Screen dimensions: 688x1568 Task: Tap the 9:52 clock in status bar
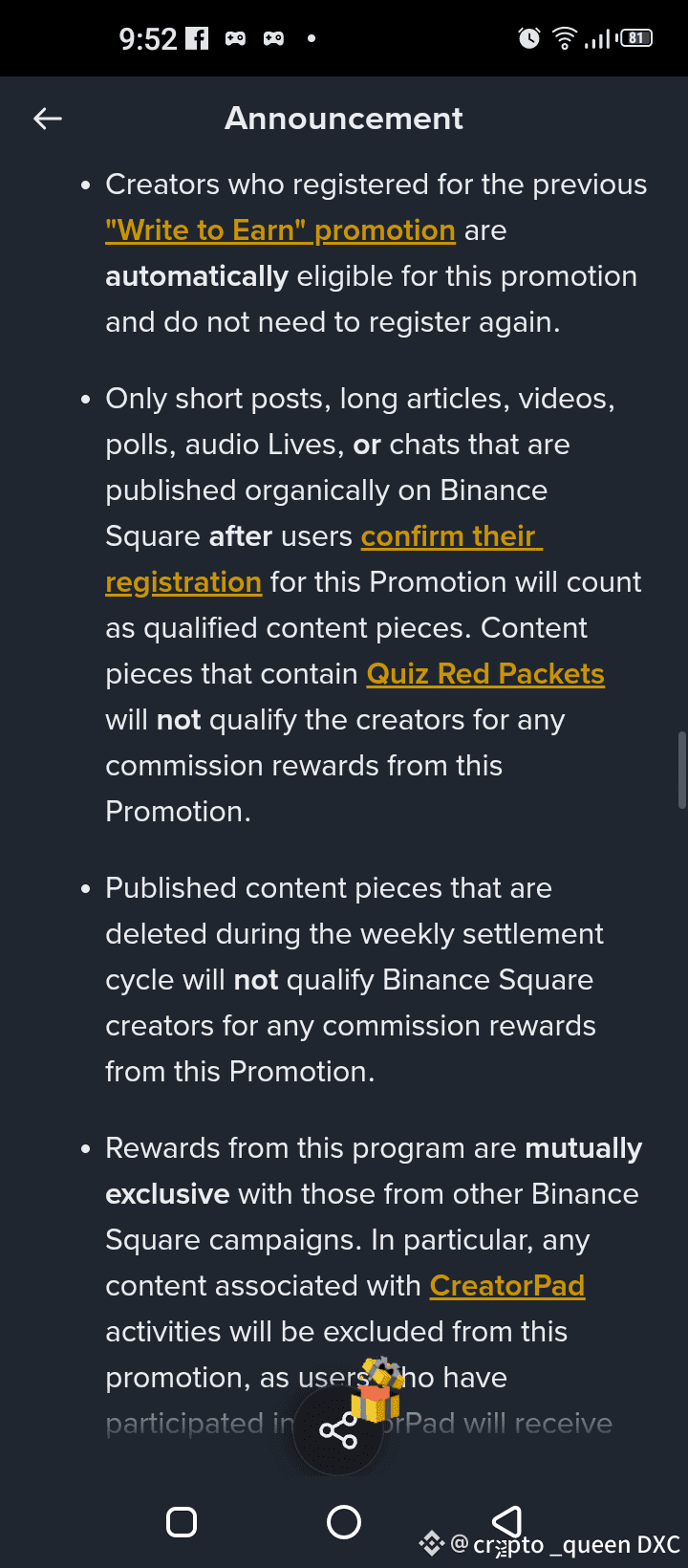pos(148,39)
